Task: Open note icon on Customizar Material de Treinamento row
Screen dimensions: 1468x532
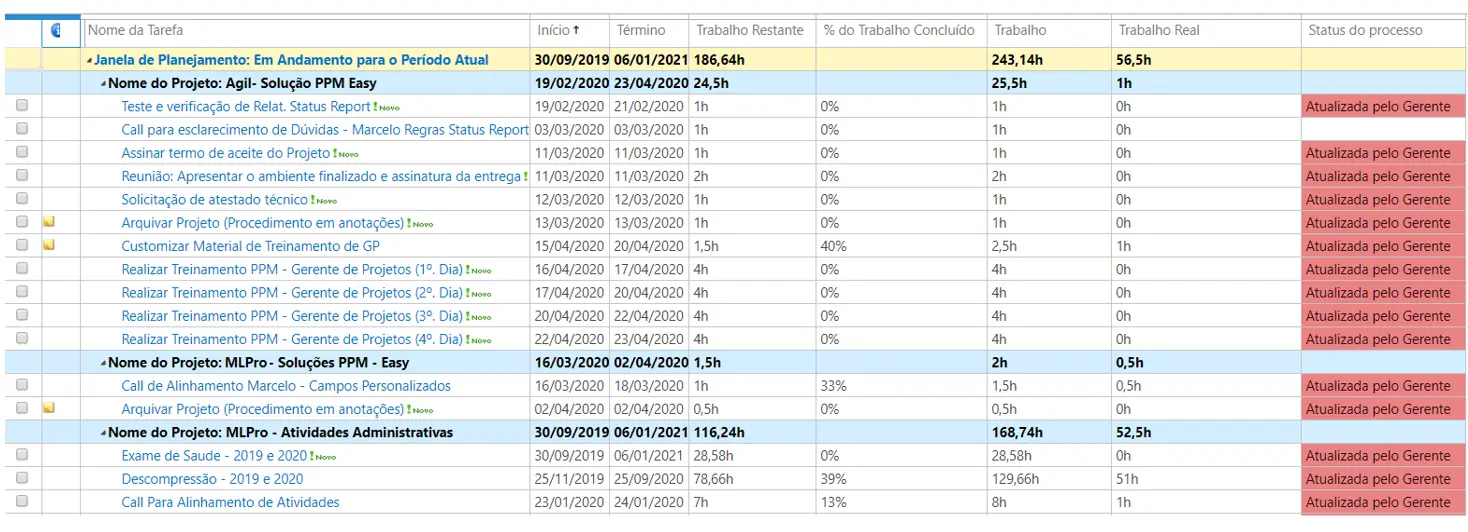Action: tap(48, 245)
